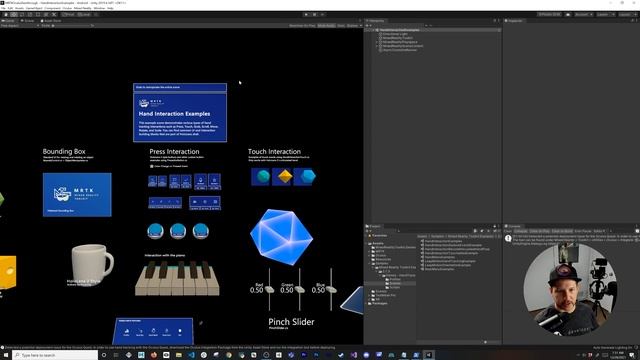640x360 pixels.
Task: Toggle Pivot handle position button
Action: coord(68,15)
